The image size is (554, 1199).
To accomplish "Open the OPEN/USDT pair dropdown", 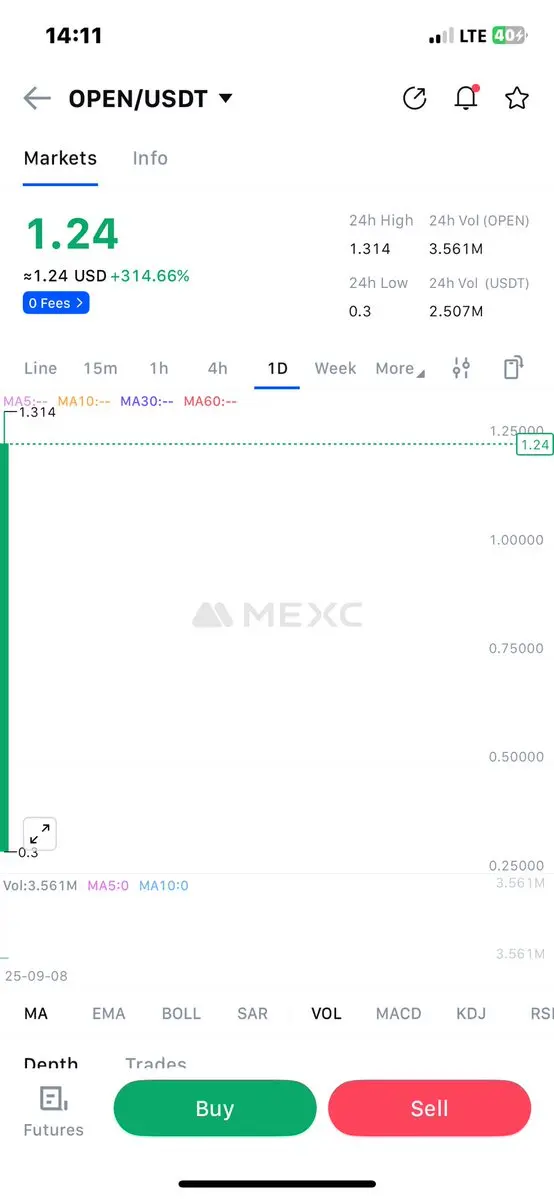I will coord(150,99).
